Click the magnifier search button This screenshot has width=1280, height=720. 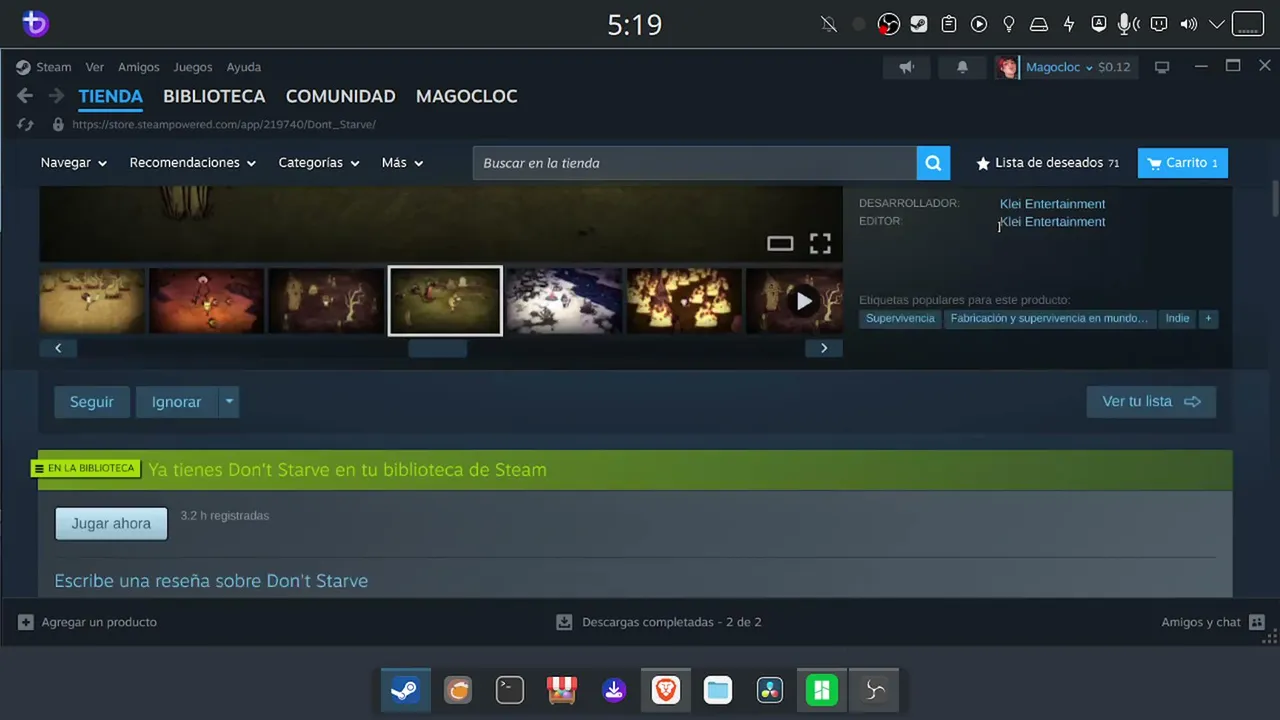(x=933, y=163)
